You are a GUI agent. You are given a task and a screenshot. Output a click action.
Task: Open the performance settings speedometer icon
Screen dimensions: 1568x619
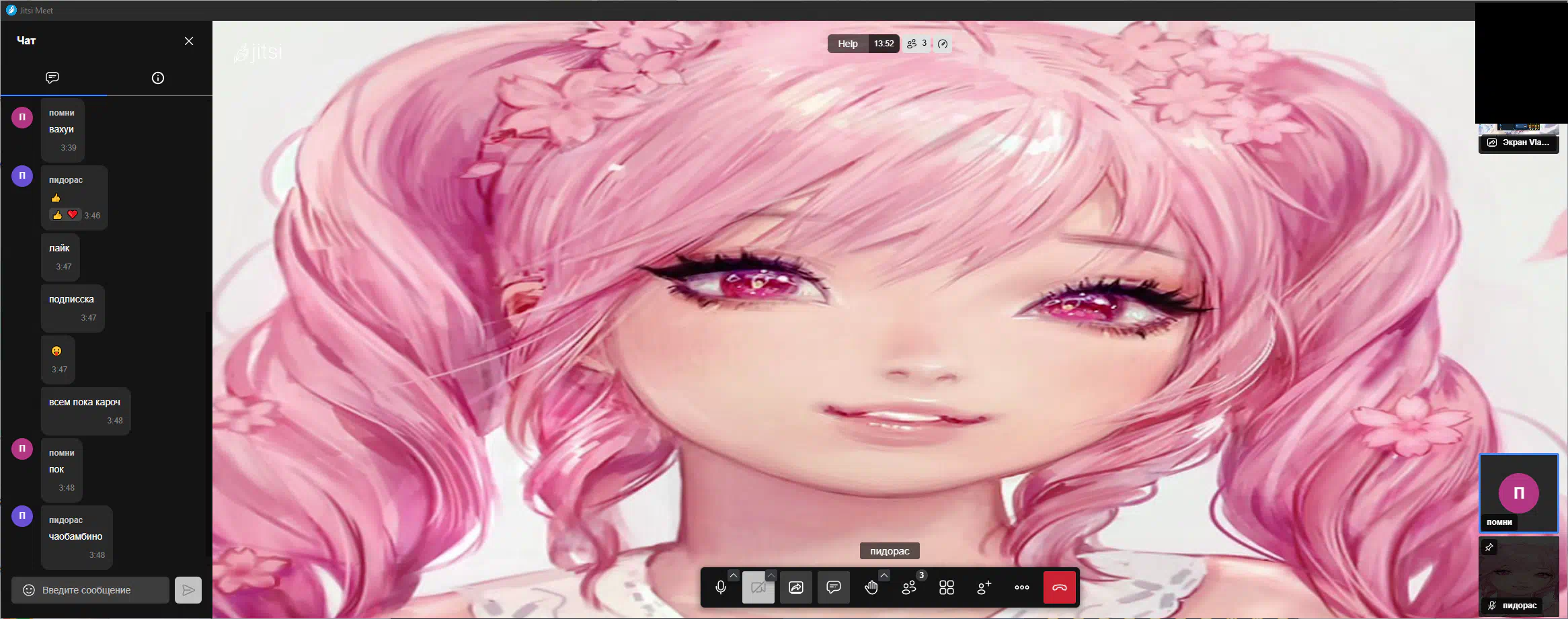943,44
